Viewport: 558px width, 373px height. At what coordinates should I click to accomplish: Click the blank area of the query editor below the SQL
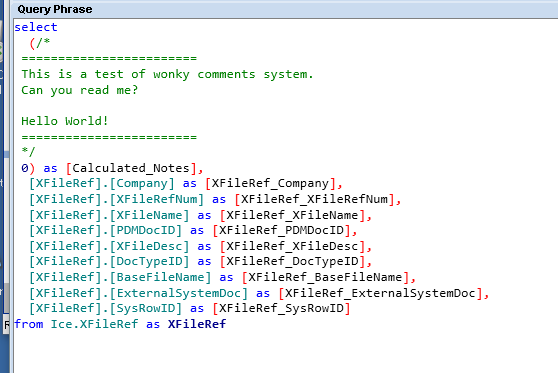[x=285, y=351]
